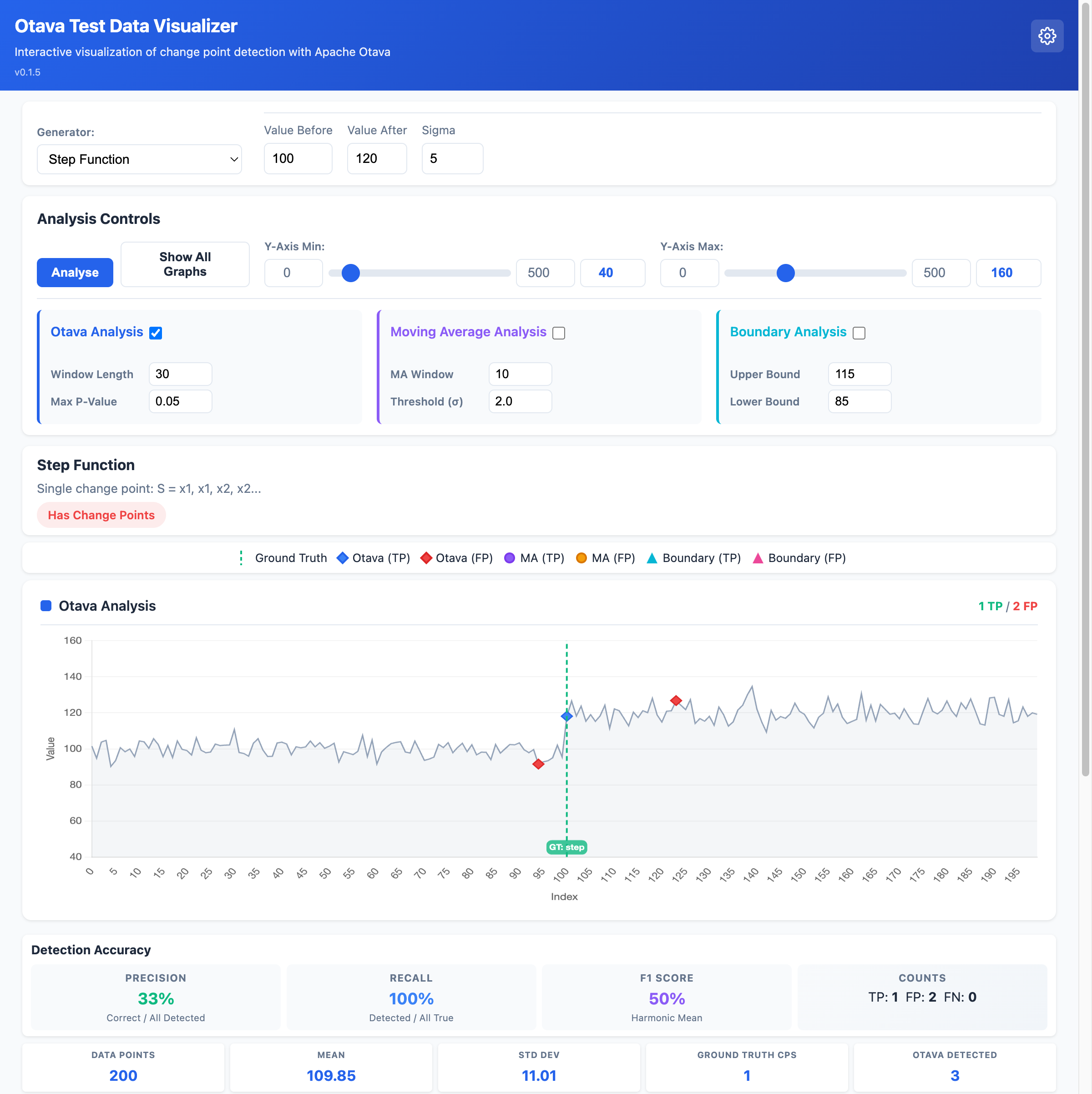Screen dimensions: 1092x1094
Task: Click the Counts 'TP: 1 FP: 2 FN: 0' text
Action: (922, 997)
